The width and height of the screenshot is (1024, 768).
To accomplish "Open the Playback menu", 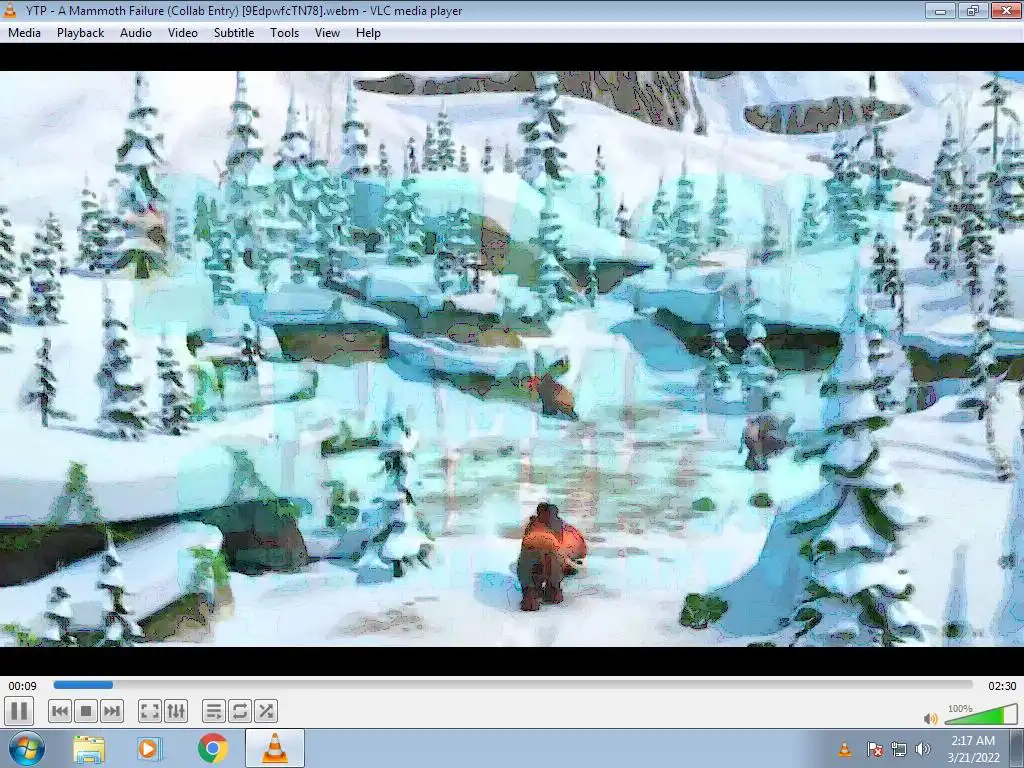I will tap(80, 33).
